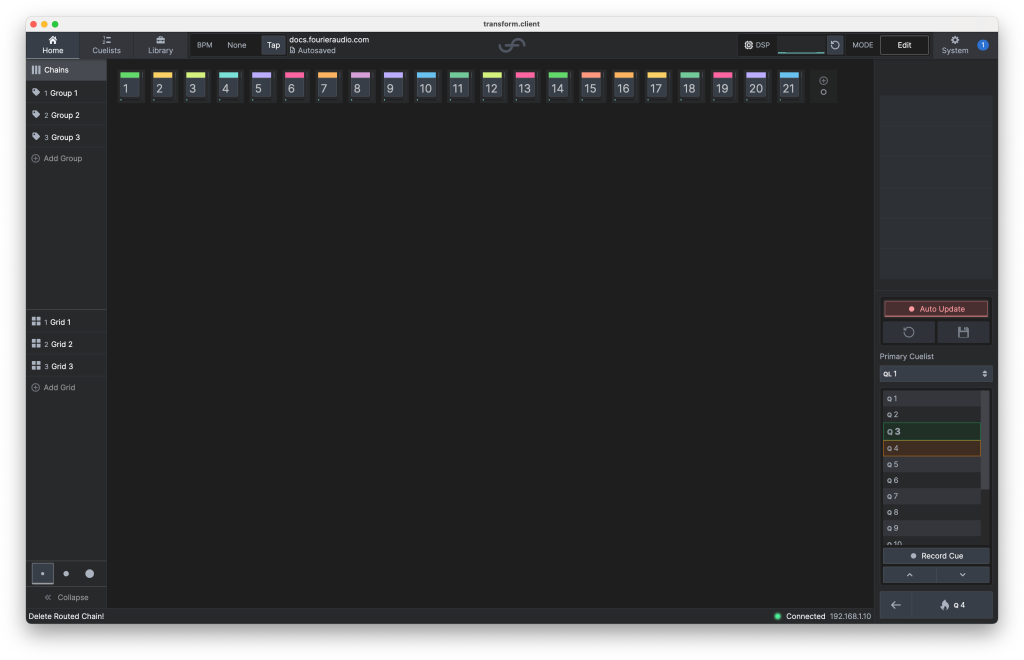This screenshot has height=660, width=1024.
Task: Open the System settings gear
Action: [954, 45]
